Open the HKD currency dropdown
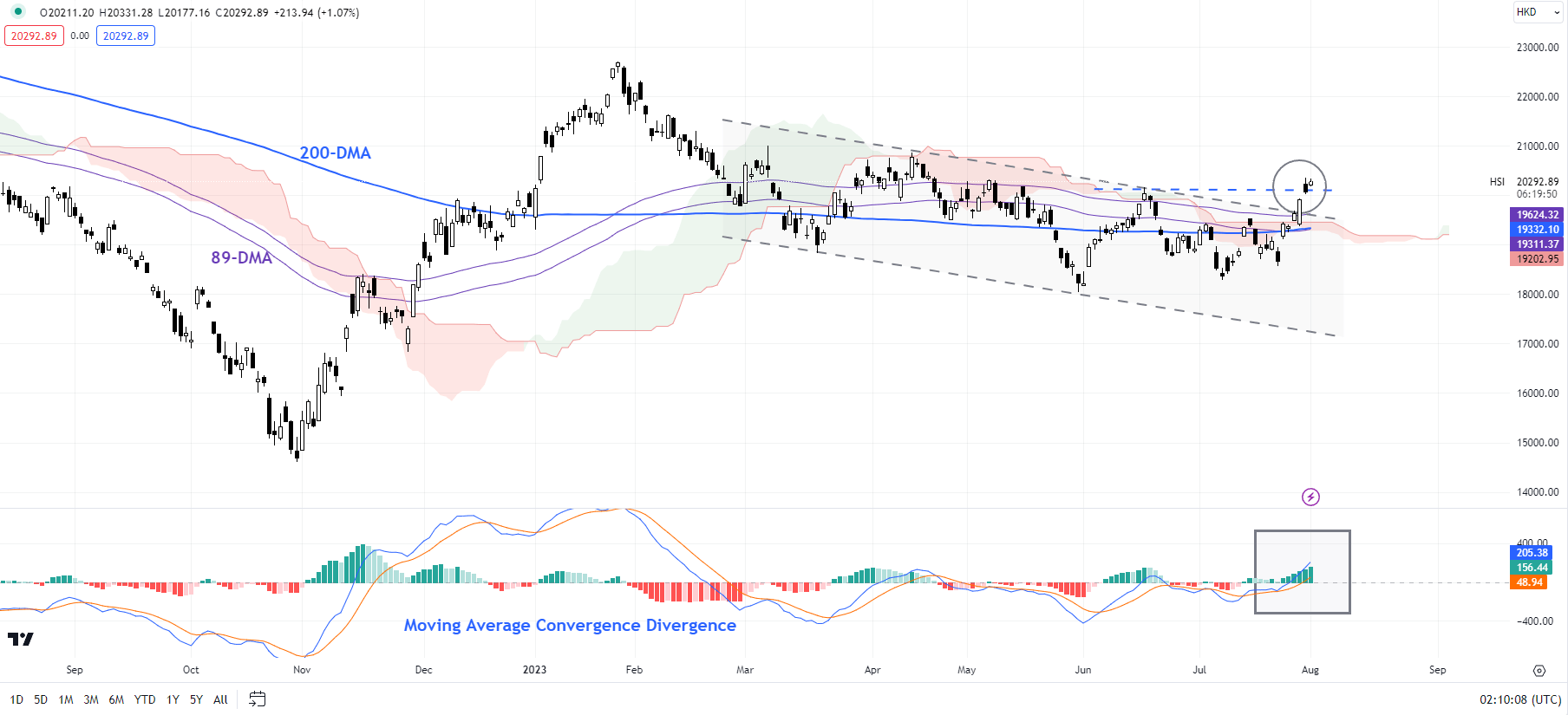Screen dimensions: 1568x715 [x=1538, y=12]
